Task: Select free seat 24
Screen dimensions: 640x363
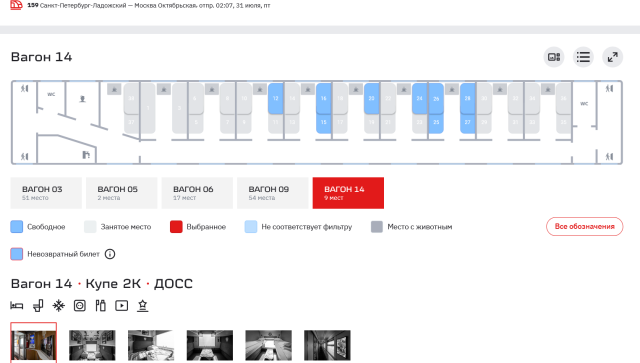Action: [x=420, y=98]
